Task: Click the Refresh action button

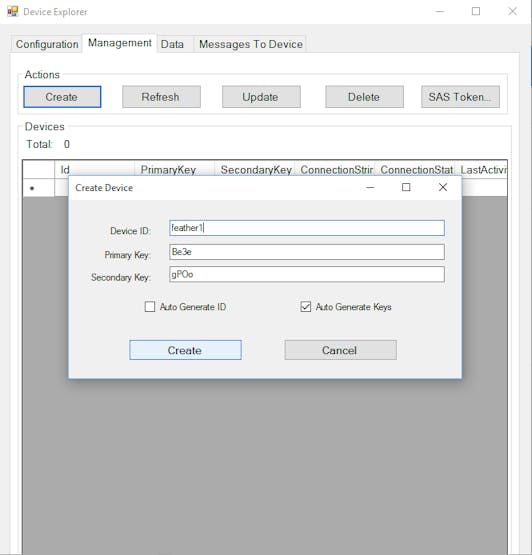Action: coord(161,97)
